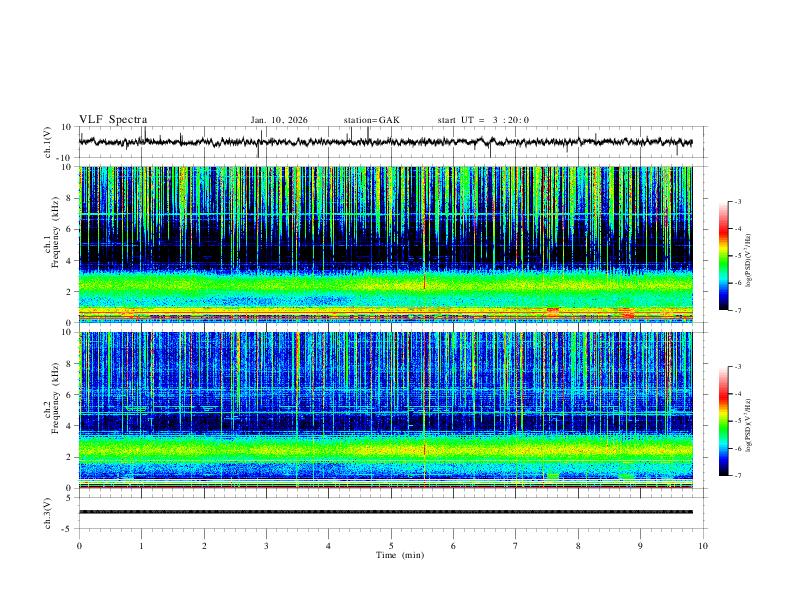Click the "start UT = 3 :20: 0" text
792x612 pixels.
tap(483, 120)
